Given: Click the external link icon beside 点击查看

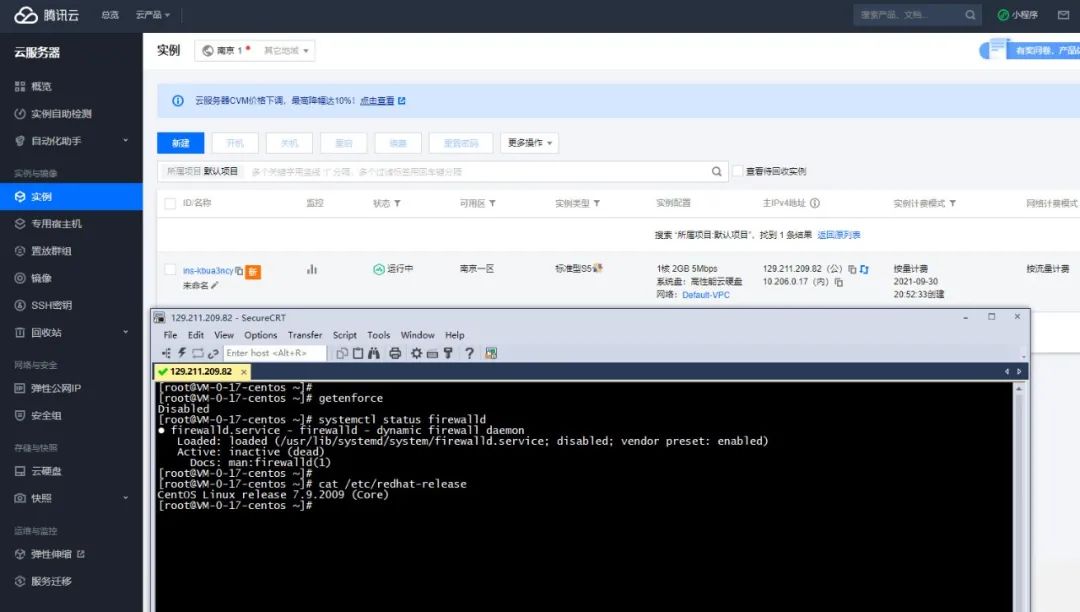Looking at the screenshot, I should (402, 101).
